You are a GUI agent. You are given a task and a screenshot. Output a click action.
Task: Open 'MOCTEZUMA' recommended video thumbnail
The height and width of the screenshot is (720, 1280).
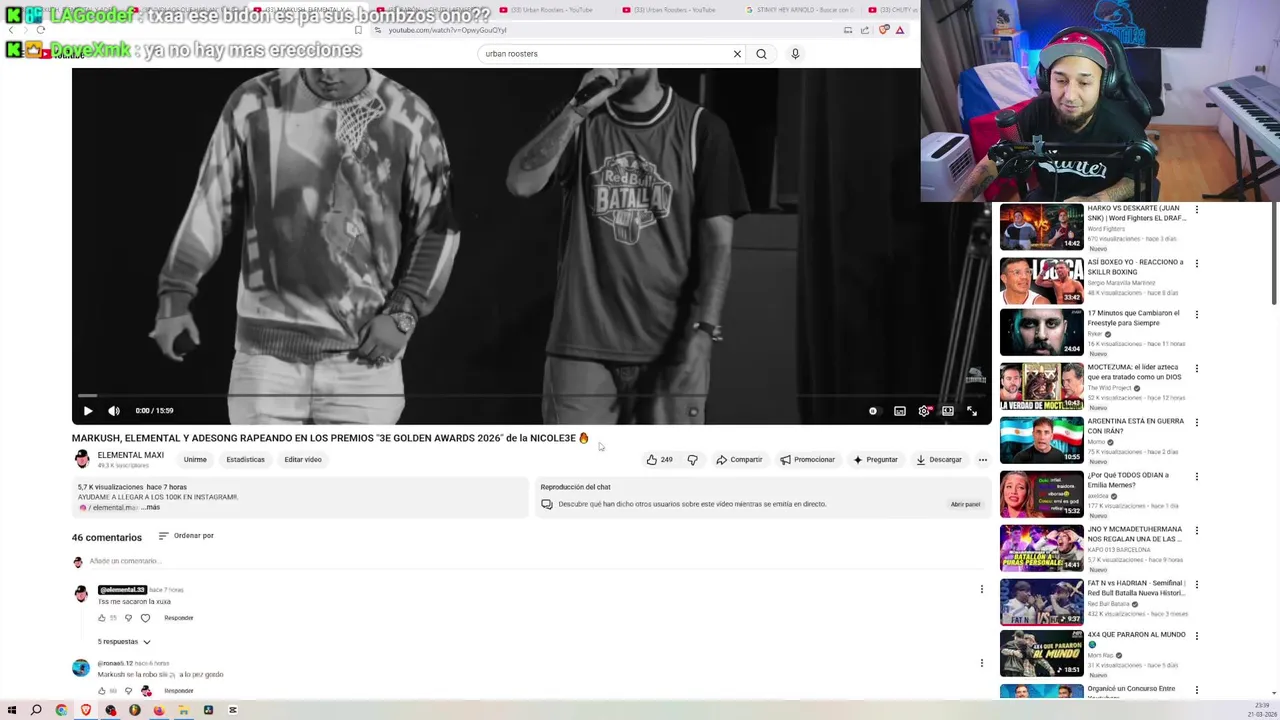[1041, 387]
